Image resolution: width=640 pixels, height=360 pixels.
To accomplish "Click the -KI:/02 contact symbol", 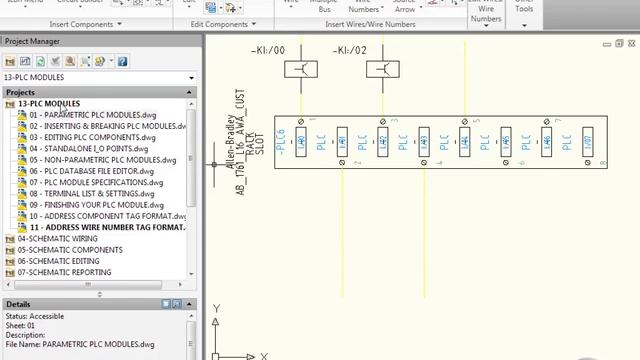I will (383, 69).
